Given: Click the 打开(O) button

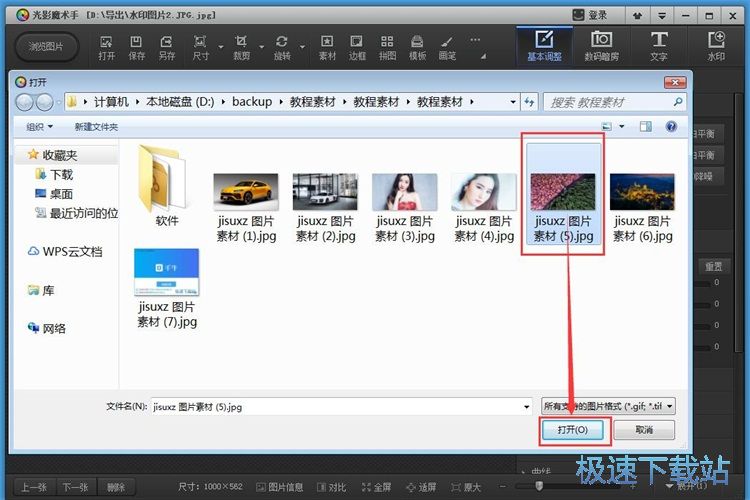Looking at the screenshot, I should (573, 430).
